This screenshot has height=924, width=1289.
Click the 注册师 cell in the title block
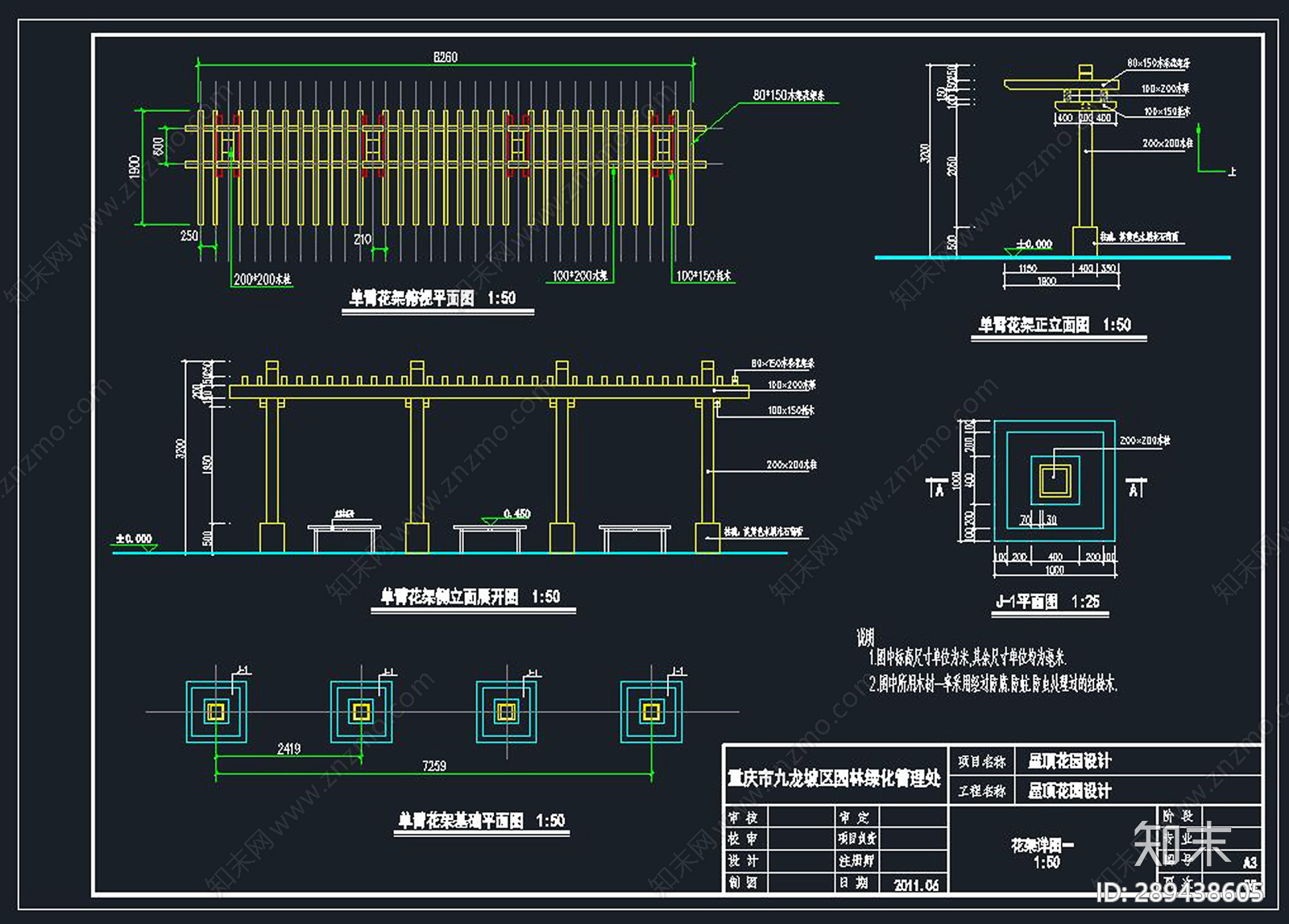point(856,860)
